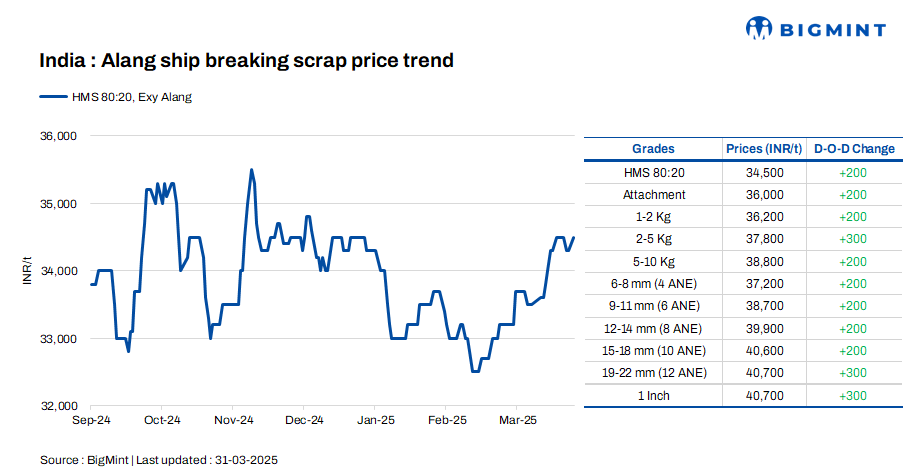
Task: Click the Grades column header
Action: (654, 149)
